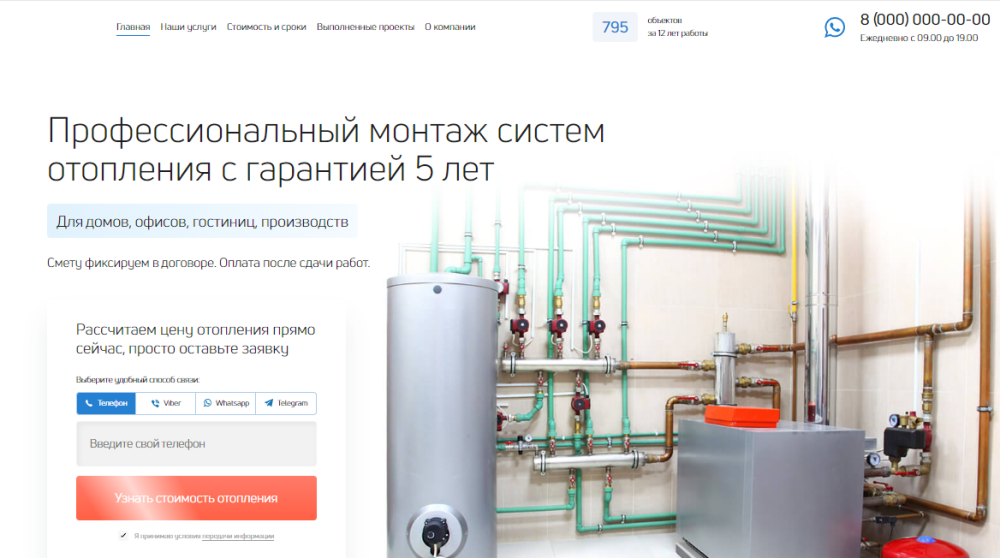Viewport: 1000px width, 558px height.
Task: Select Viber as contact method
Action: pyautogui.click(x=166, y=403)
